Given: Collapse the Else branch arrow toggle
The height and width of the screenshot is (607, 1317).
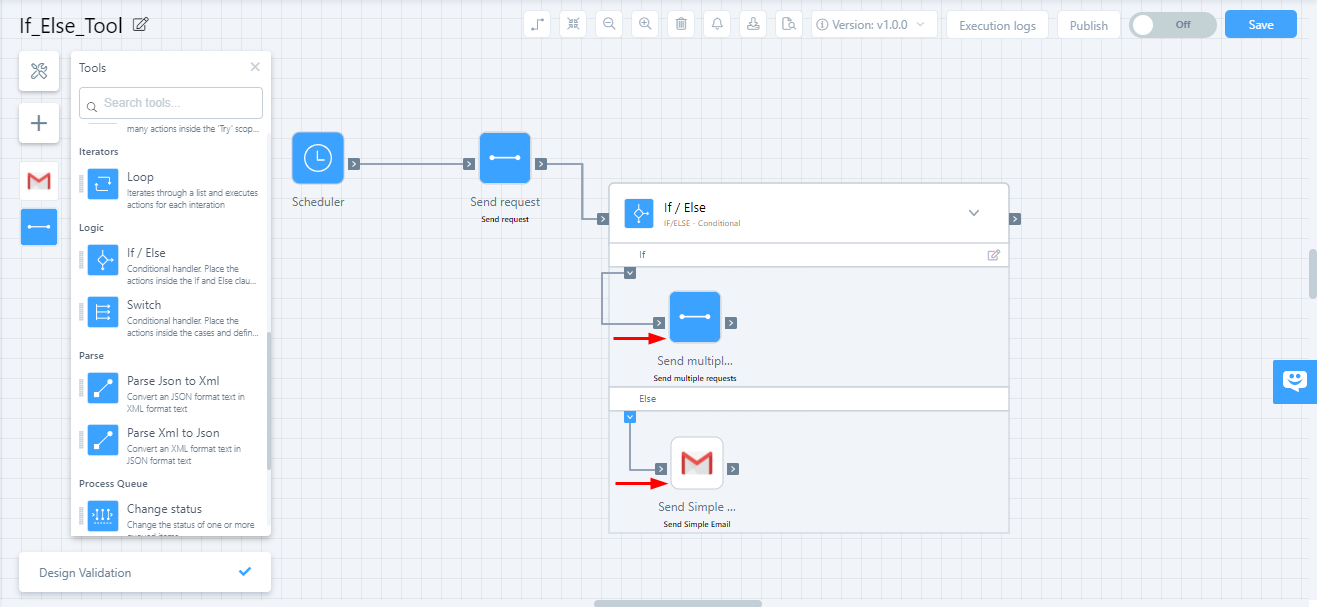Looking at the screenshot, I should [x=630, y=416].
